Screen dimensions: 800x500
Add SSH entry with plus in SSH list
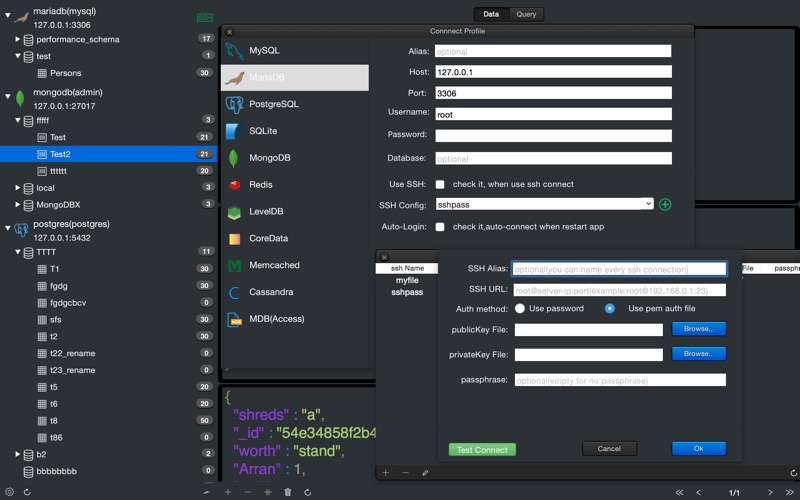coord(386,472)
